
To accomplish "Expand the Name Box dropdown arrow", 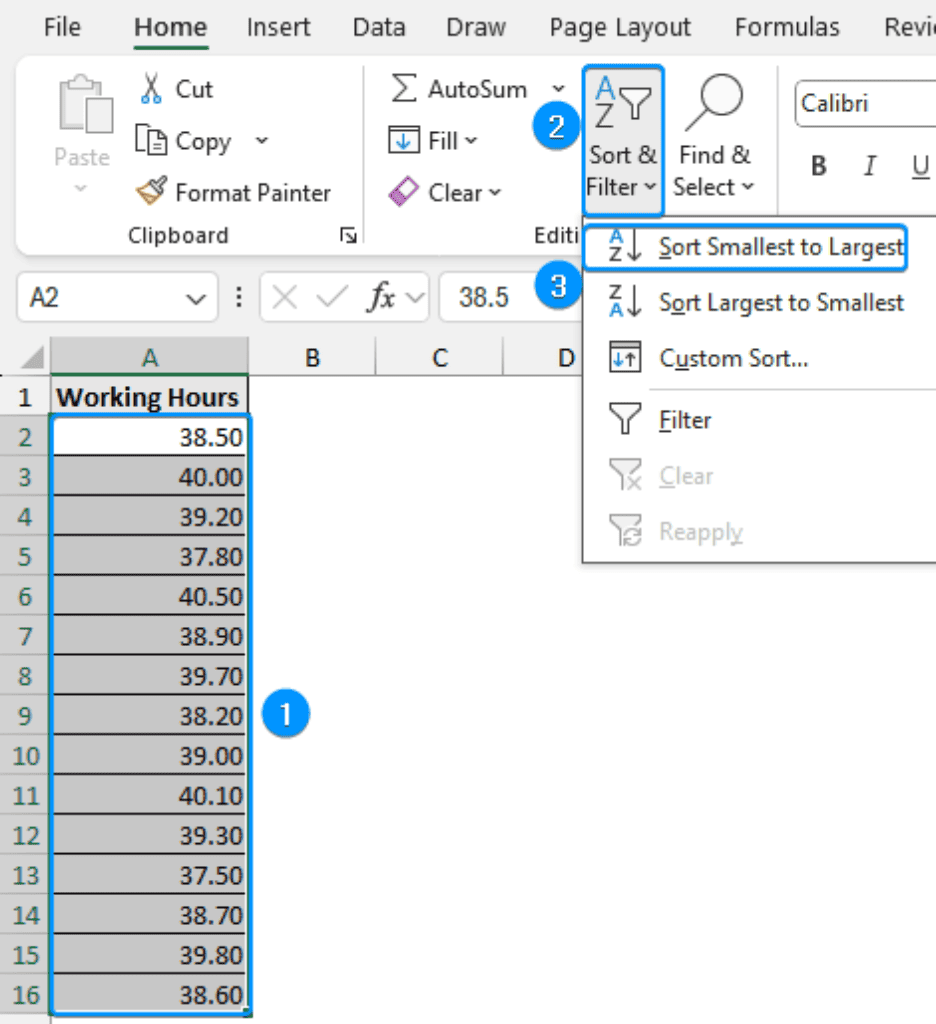I will click(195, 298).
